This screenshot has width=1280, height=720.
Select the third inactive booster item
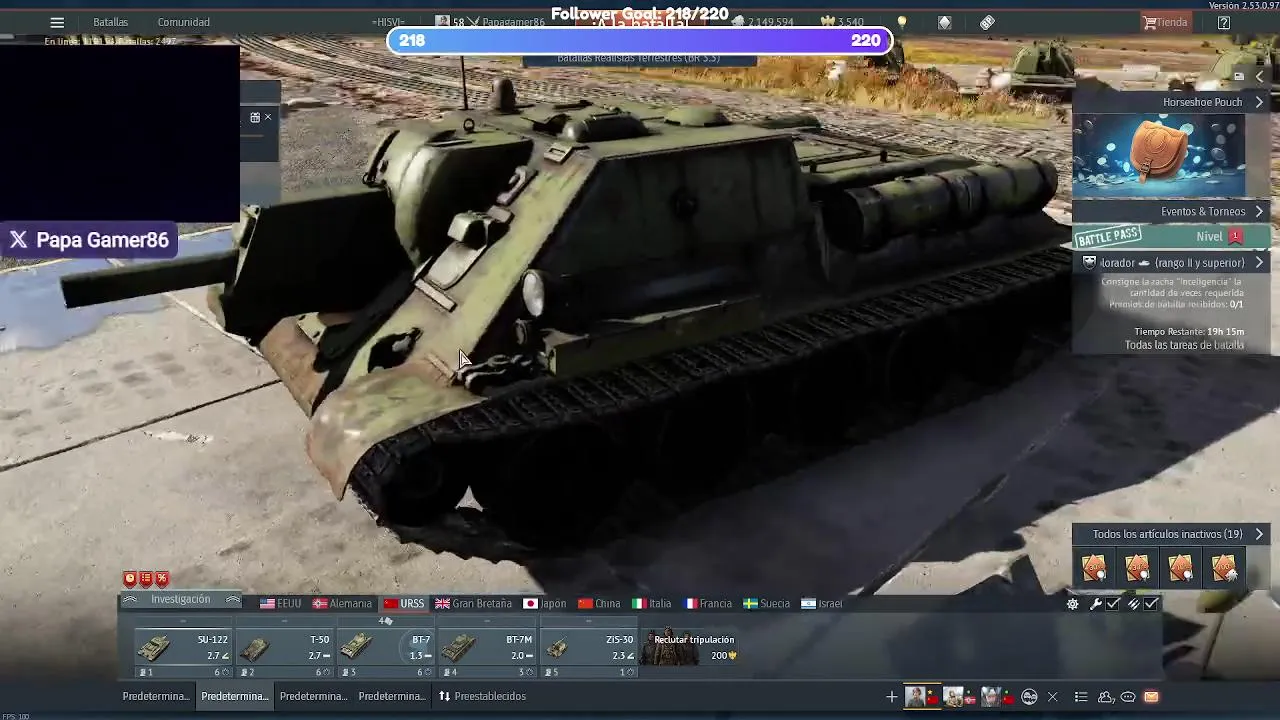coord(1181,568)
